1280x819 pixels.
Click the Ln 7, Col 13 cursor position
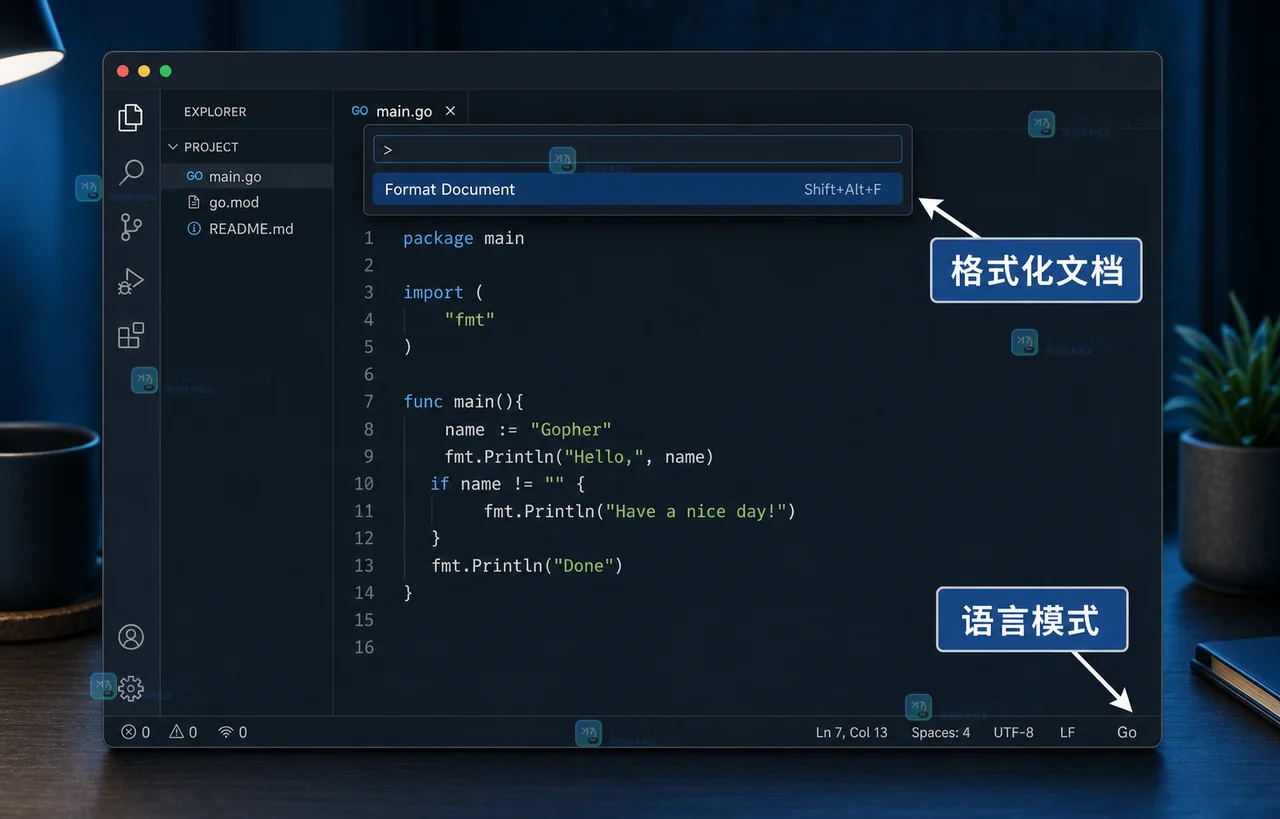(x=852, y=732)
